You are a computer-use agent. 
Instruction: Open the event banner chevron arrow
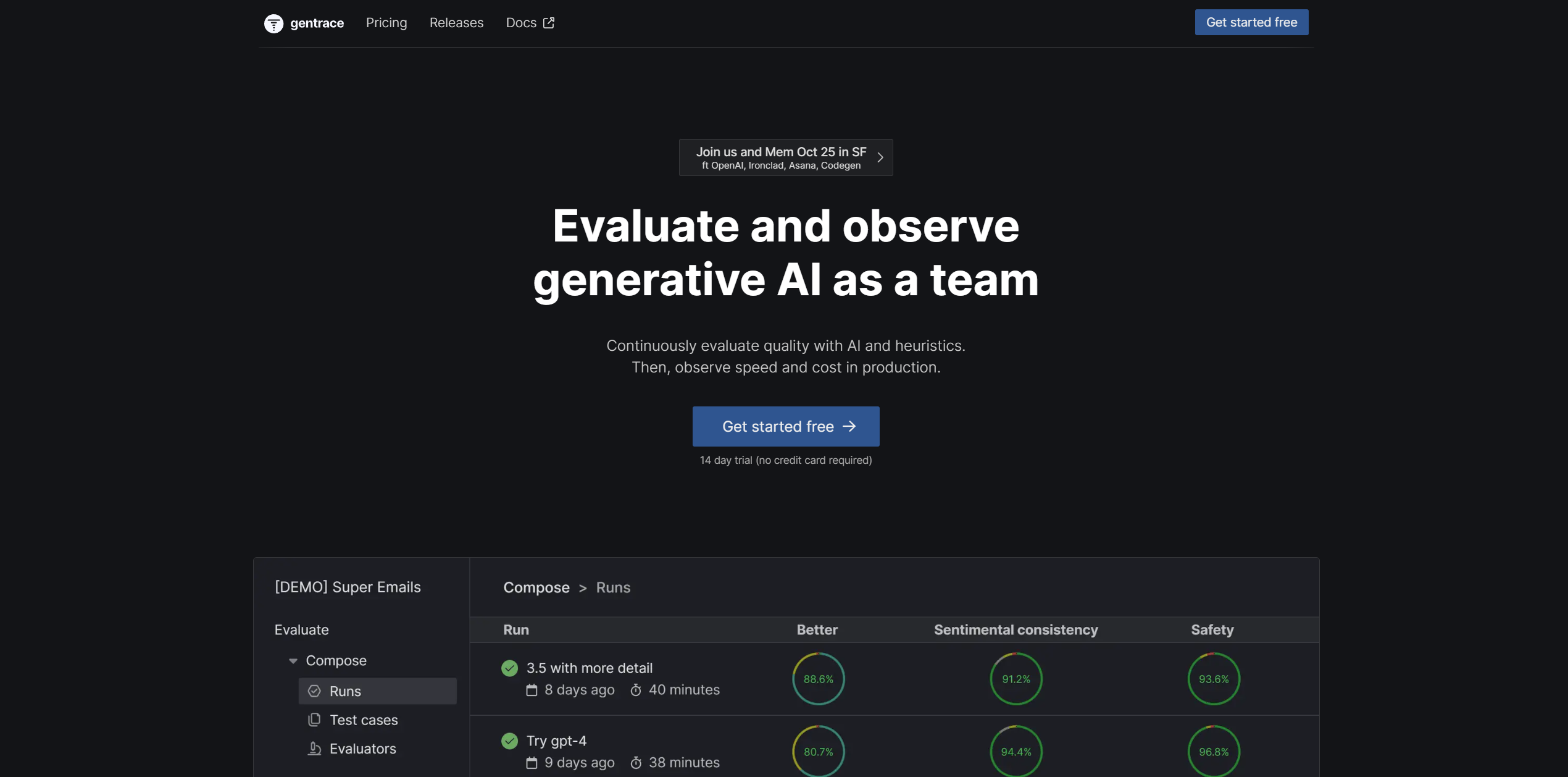coord(880,157)
